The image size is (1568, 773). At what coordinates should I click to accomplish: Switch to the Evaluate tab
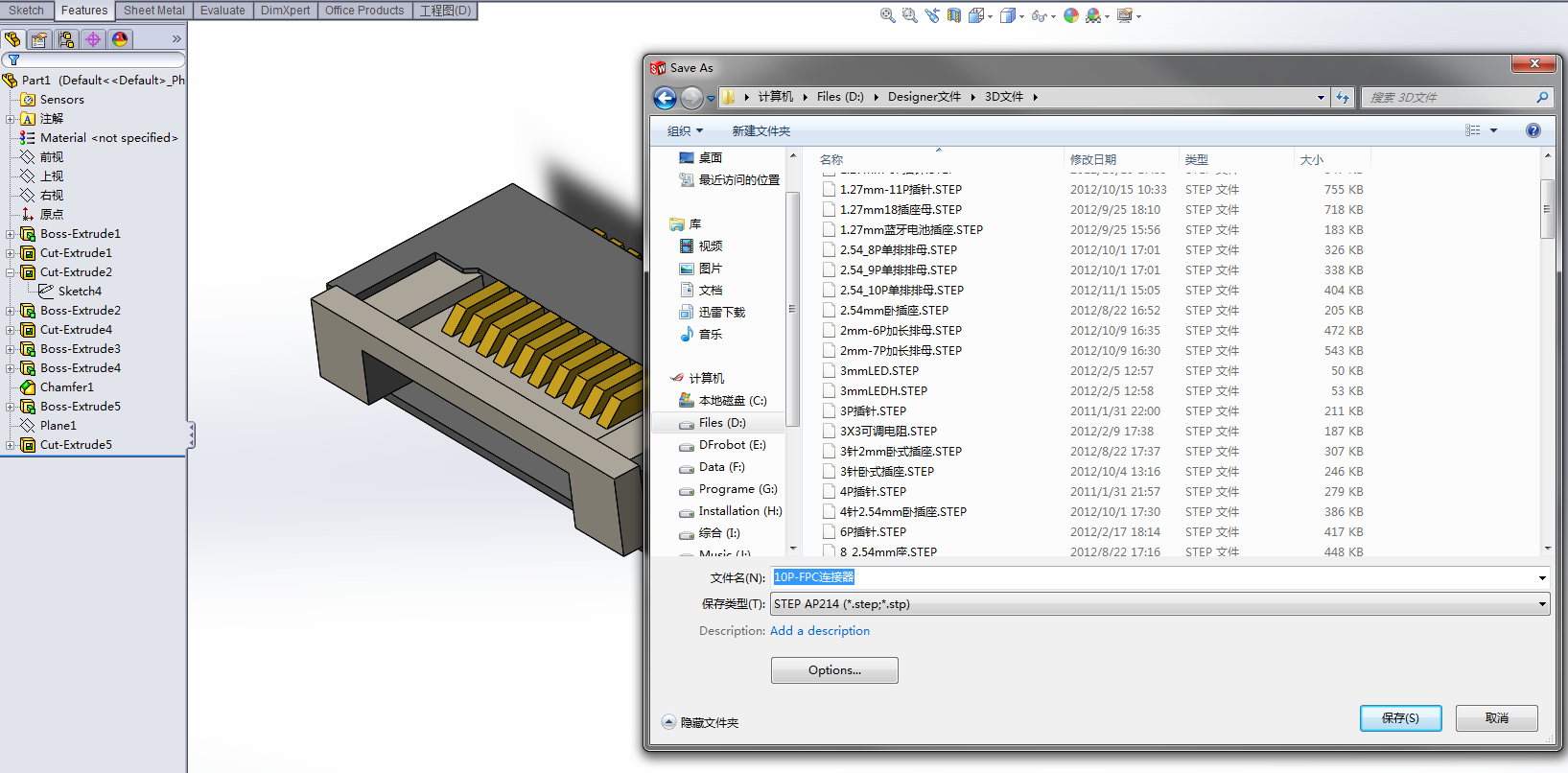(222, 11)
